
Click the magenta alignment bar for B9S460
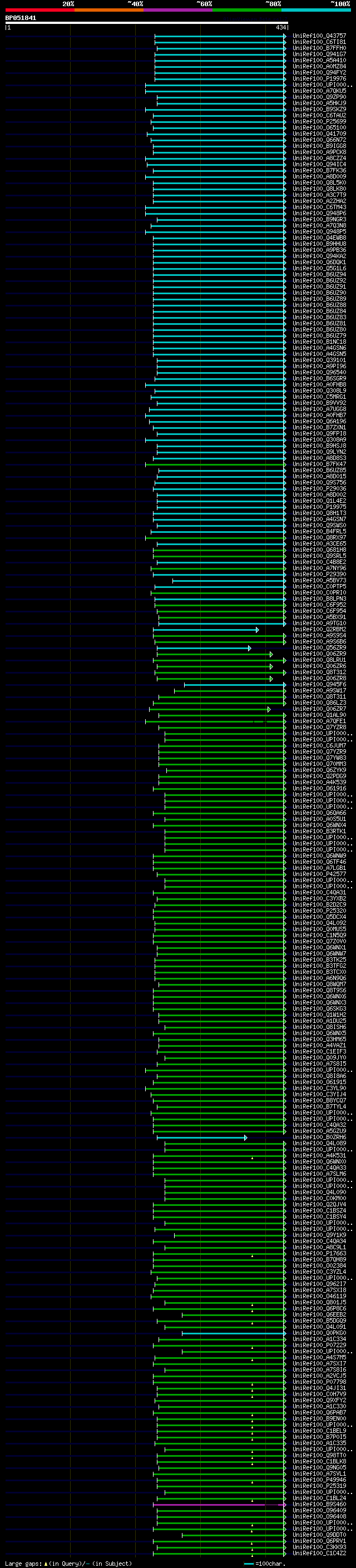tap(219, 1505)
